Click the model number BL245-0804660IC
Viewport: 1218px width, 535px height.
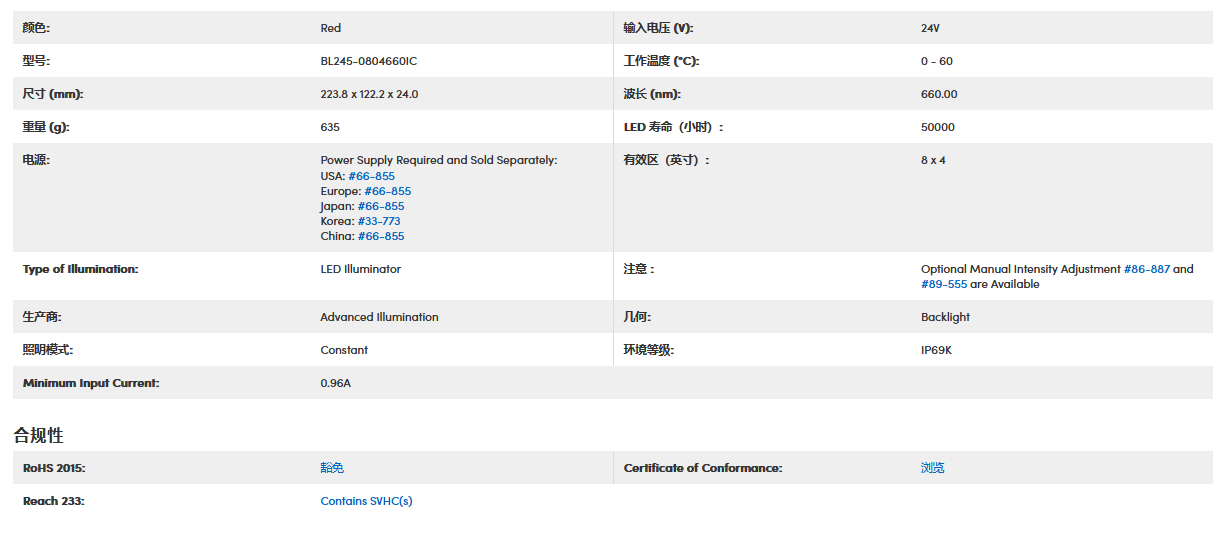(368, 61)
